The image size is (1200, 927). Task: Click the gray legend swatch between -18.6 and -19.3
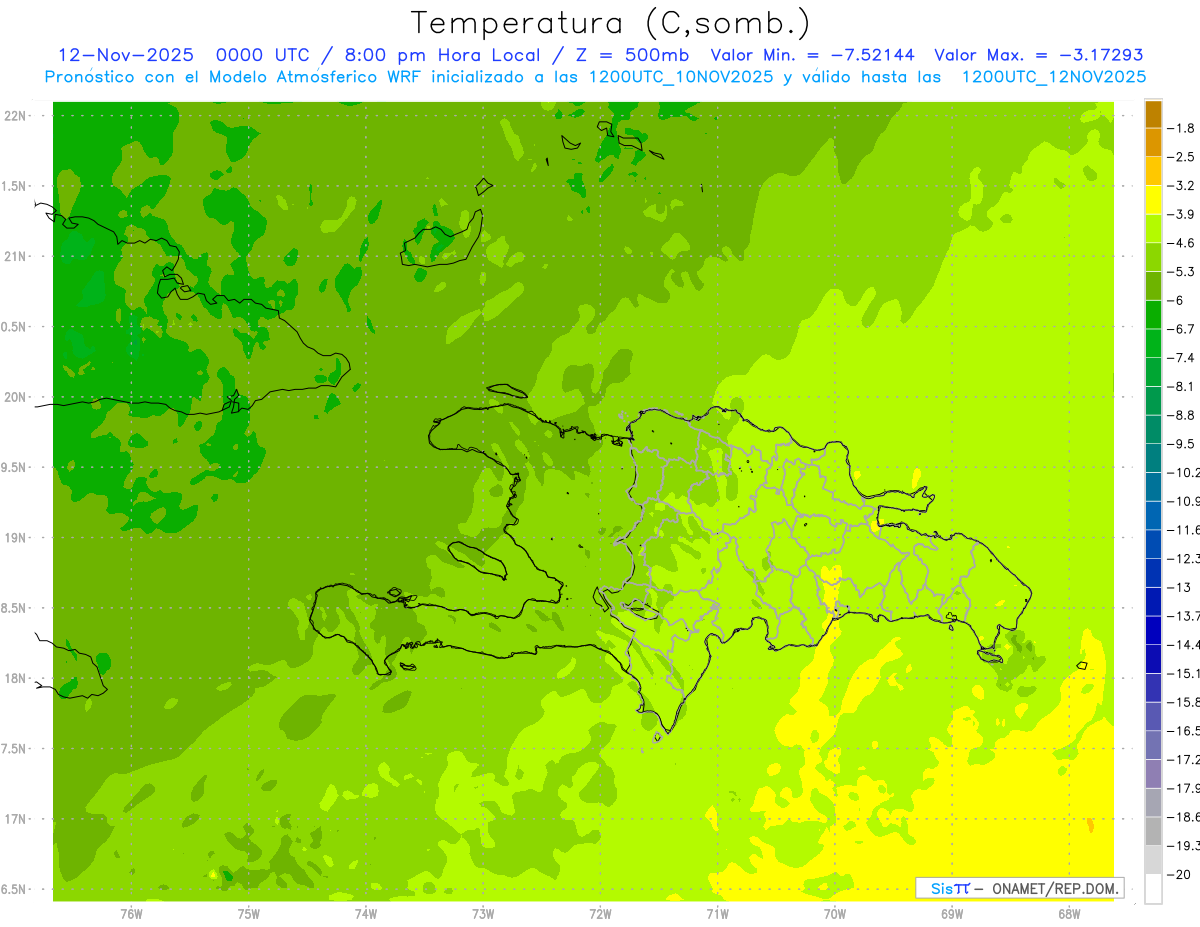click(x=1153, y=831)
